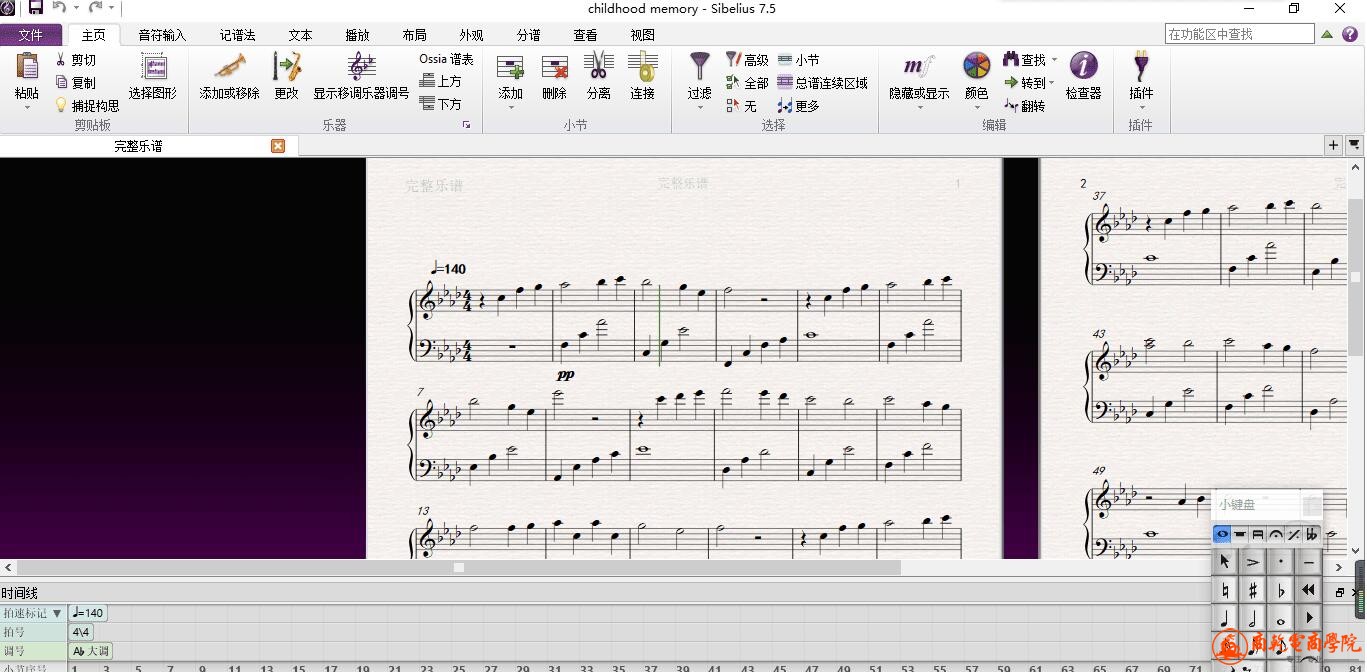Click Select Bars (小节)
The image size is (1367, 672).
798,60
